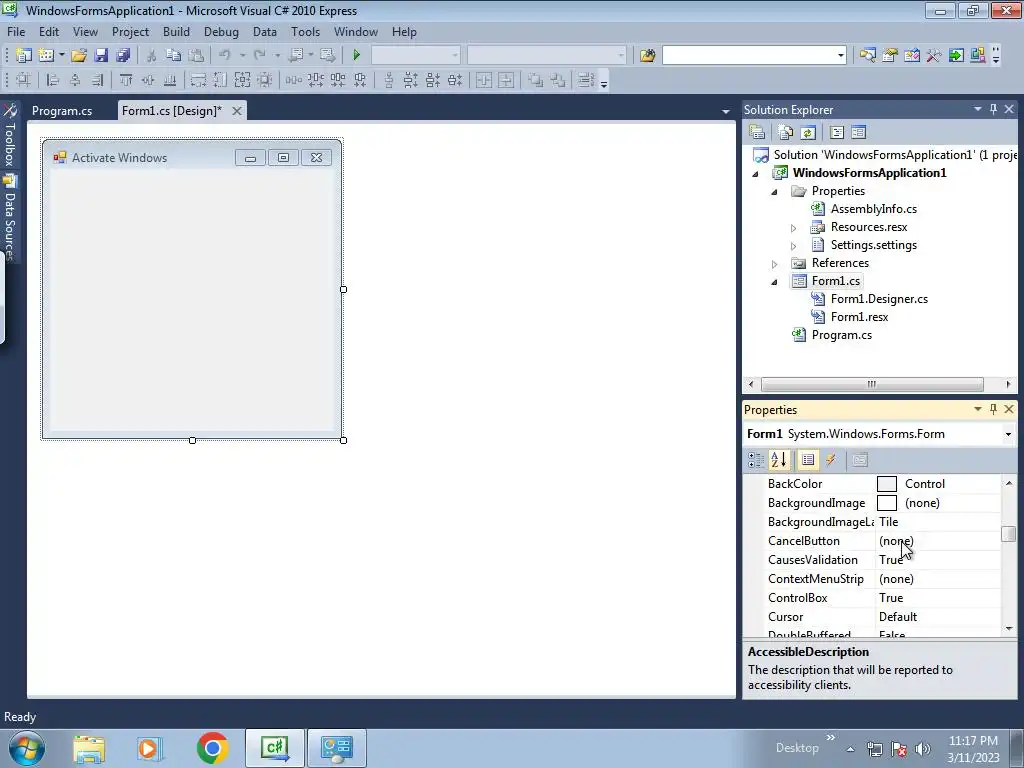Click the Properties grid vertical scrollbar thumb
This screenshot has height=768, width=1024.
(1008, 534)
